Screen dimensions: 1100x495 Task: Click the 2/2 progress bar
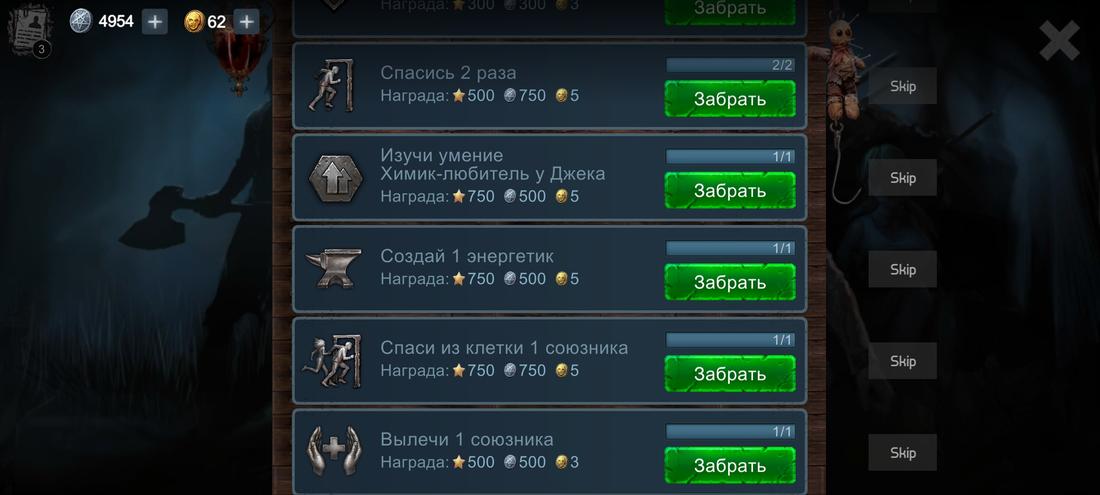(730, 65)
